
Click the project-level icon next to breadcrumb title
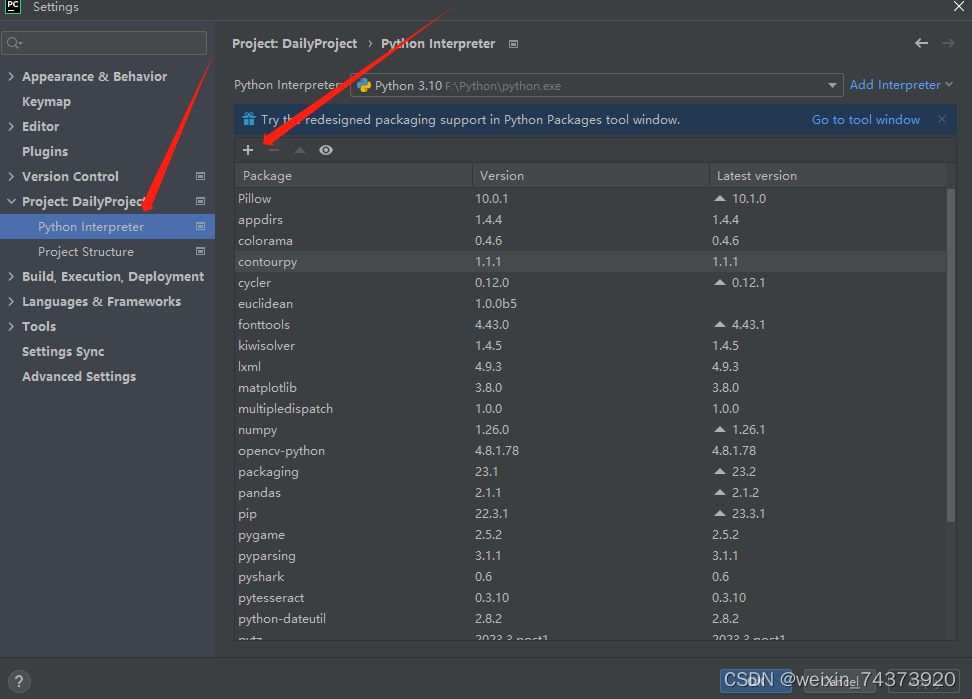coord(513,44)
